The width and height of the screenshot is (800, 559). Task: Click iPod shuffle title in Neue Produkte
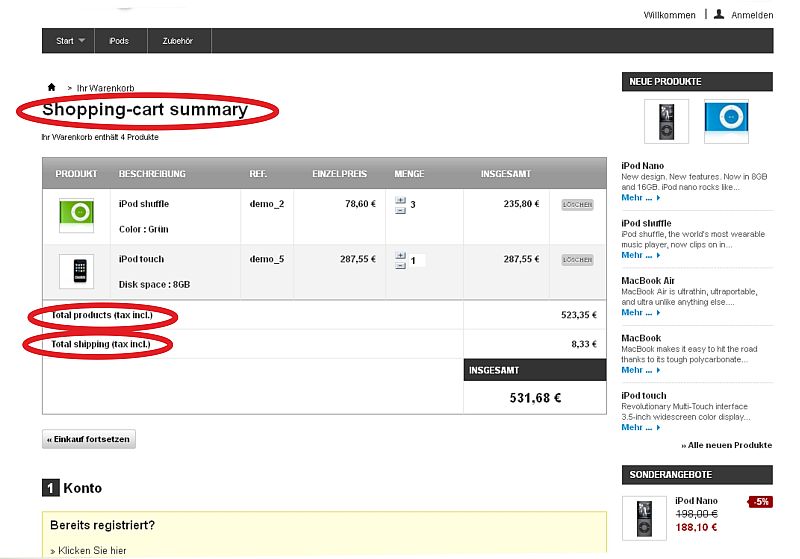click(x=646, y=223)
